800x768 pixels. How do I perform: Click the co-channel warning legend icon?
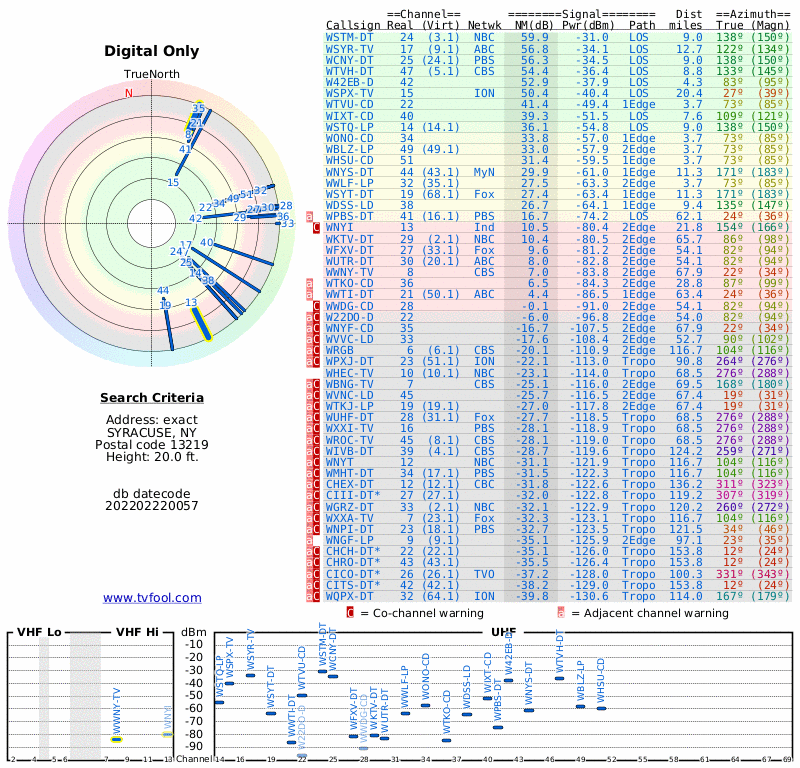click(350, 612)
